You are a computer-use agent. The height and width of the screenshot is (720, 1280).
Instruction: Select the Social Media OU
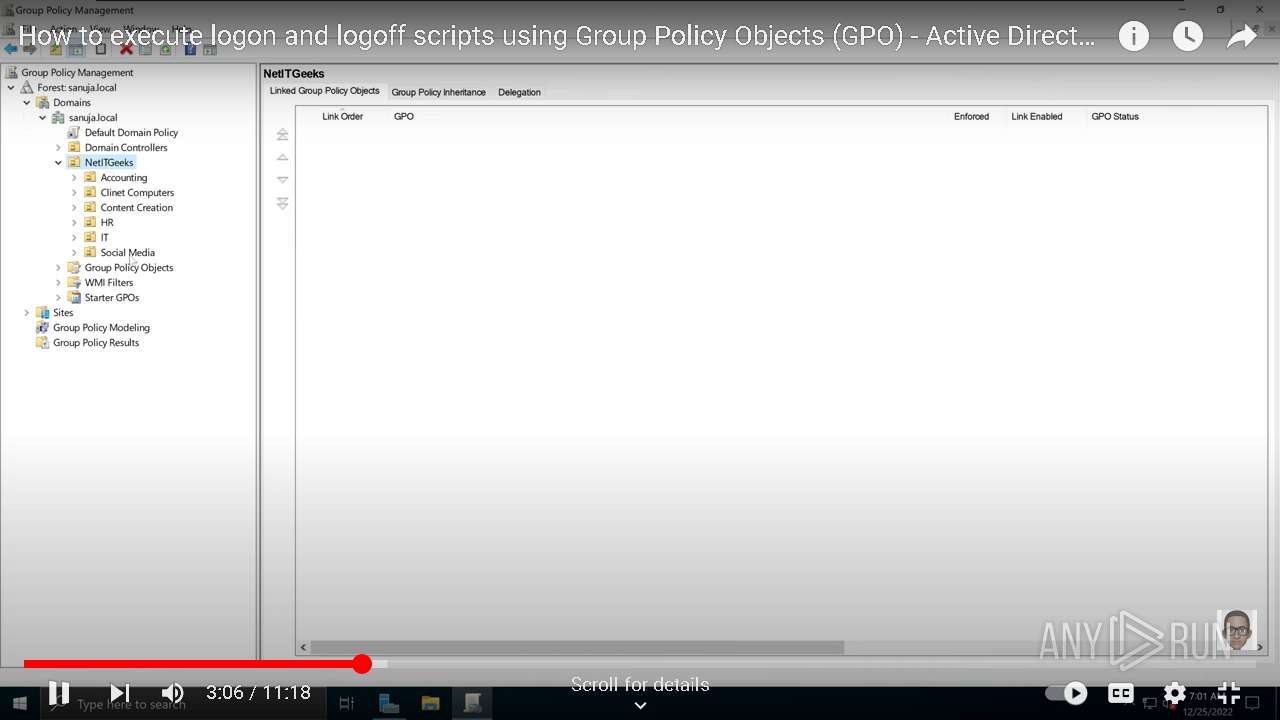[x=127, y=253]
